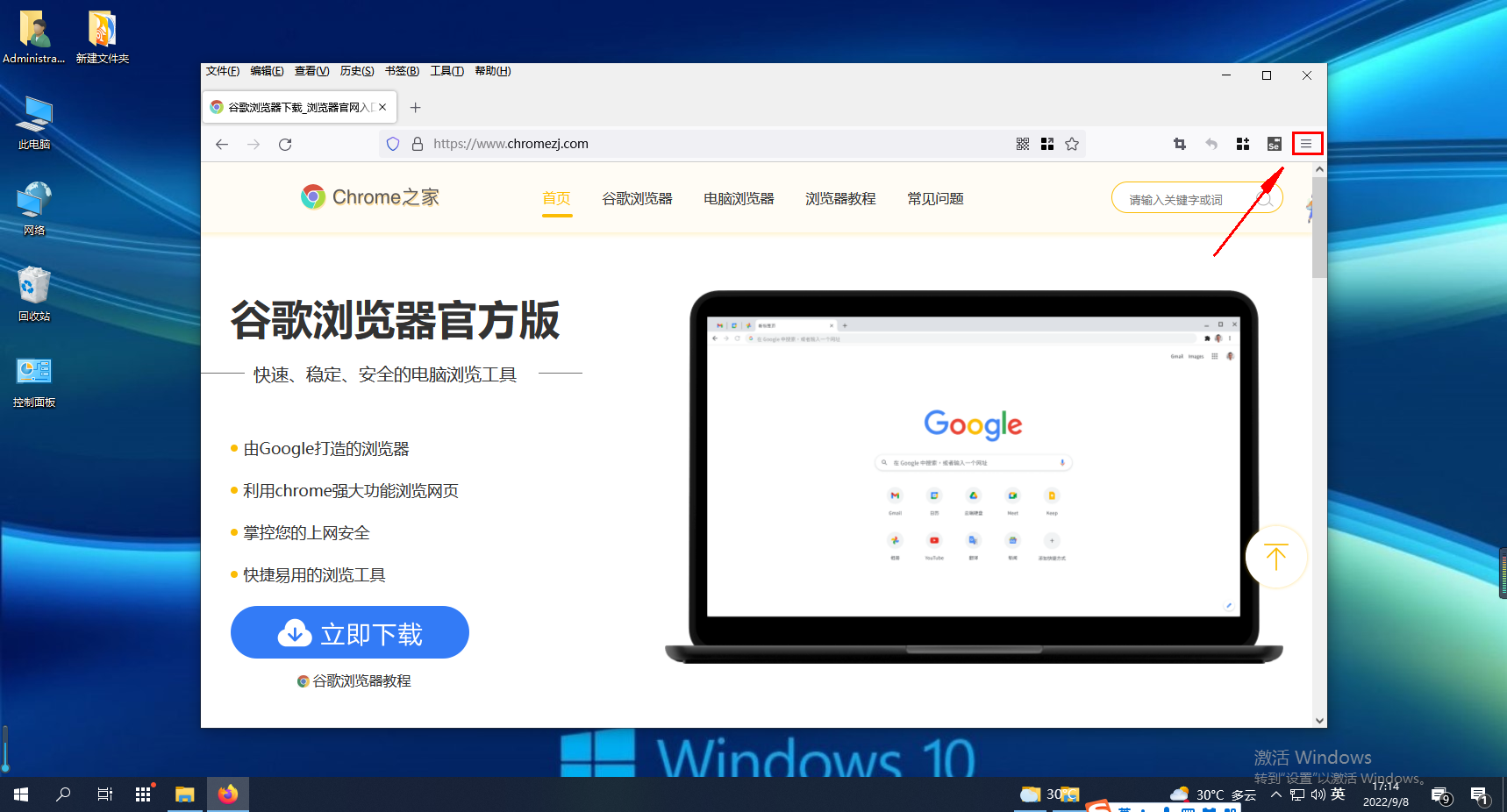Open the Firefox application menu (hamburger icon)

click(x=1307, y=144)
